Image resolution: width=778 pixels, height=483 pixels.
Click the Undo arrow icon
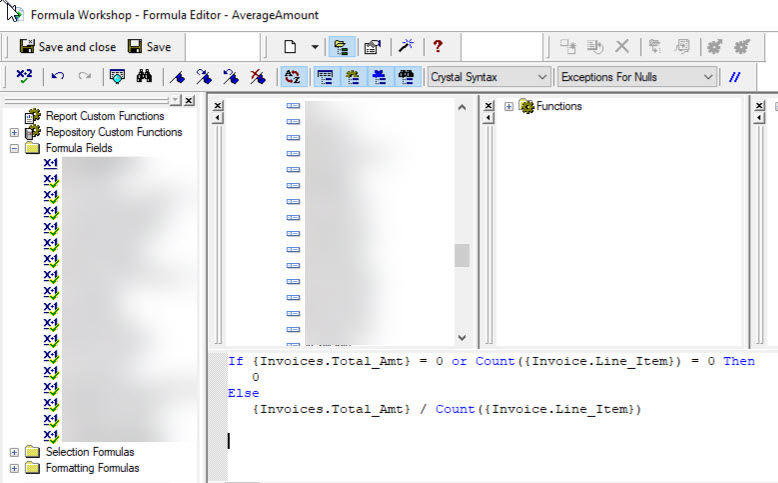pos(58,76)
